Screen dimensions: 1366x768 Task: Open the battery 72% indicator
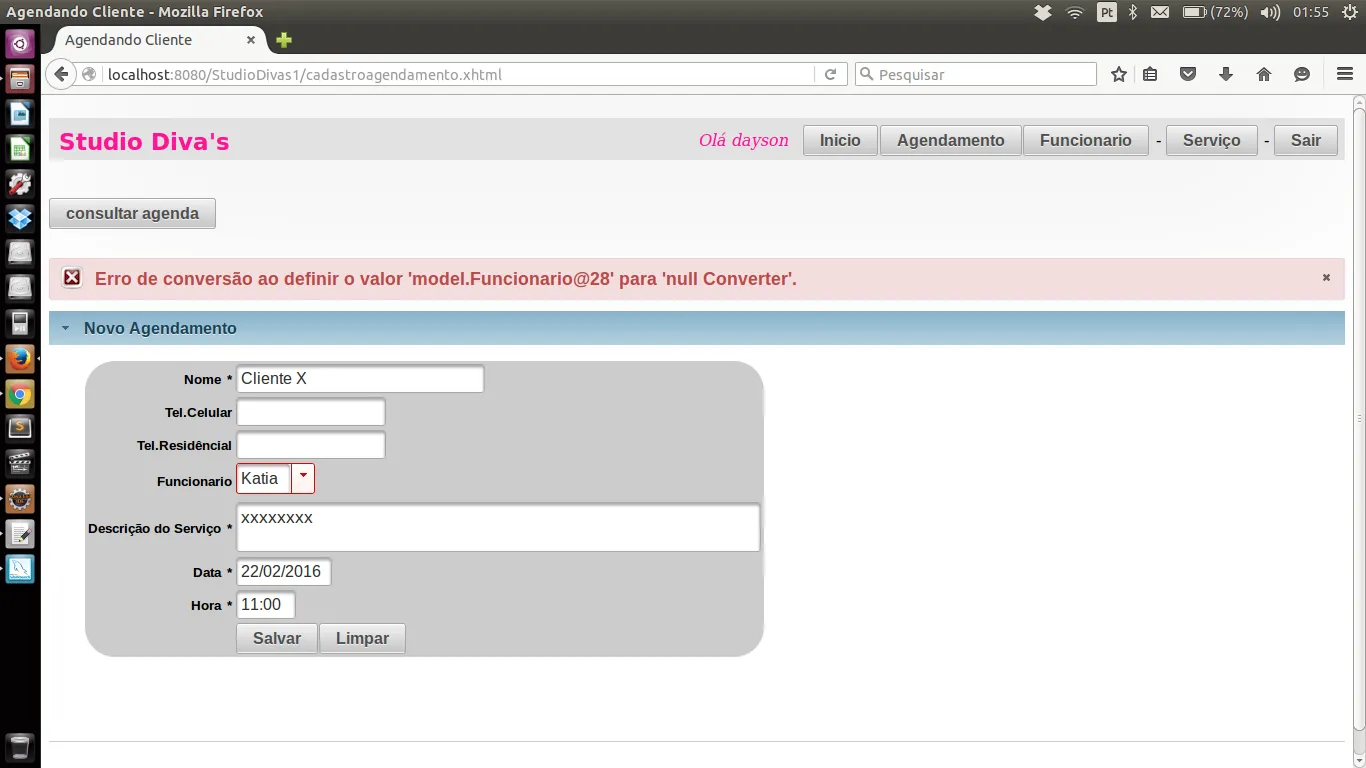pyautogui.click(x=1215, y=12)
